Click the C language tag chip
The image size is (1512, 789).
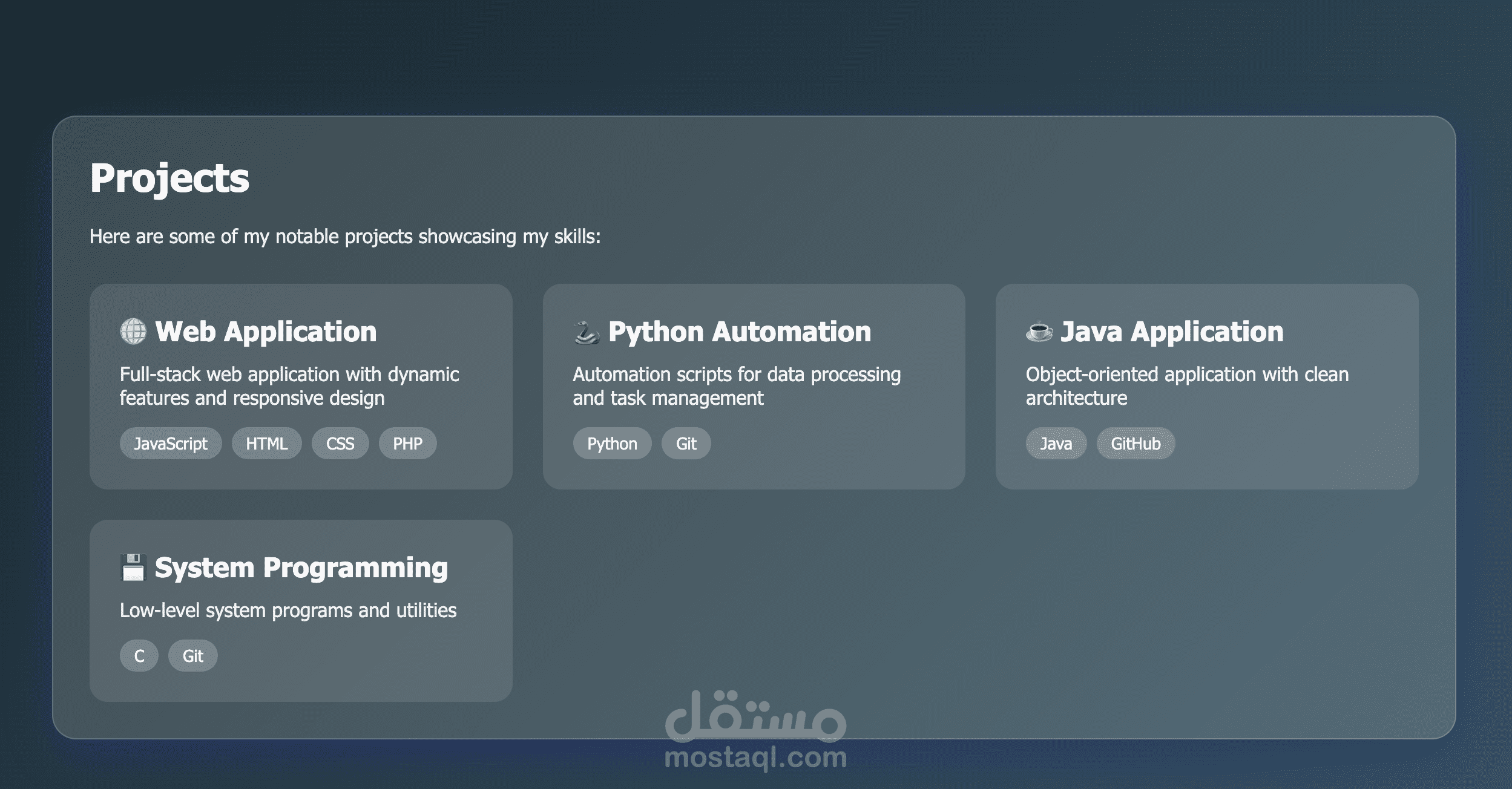click(x=139, y=656)
